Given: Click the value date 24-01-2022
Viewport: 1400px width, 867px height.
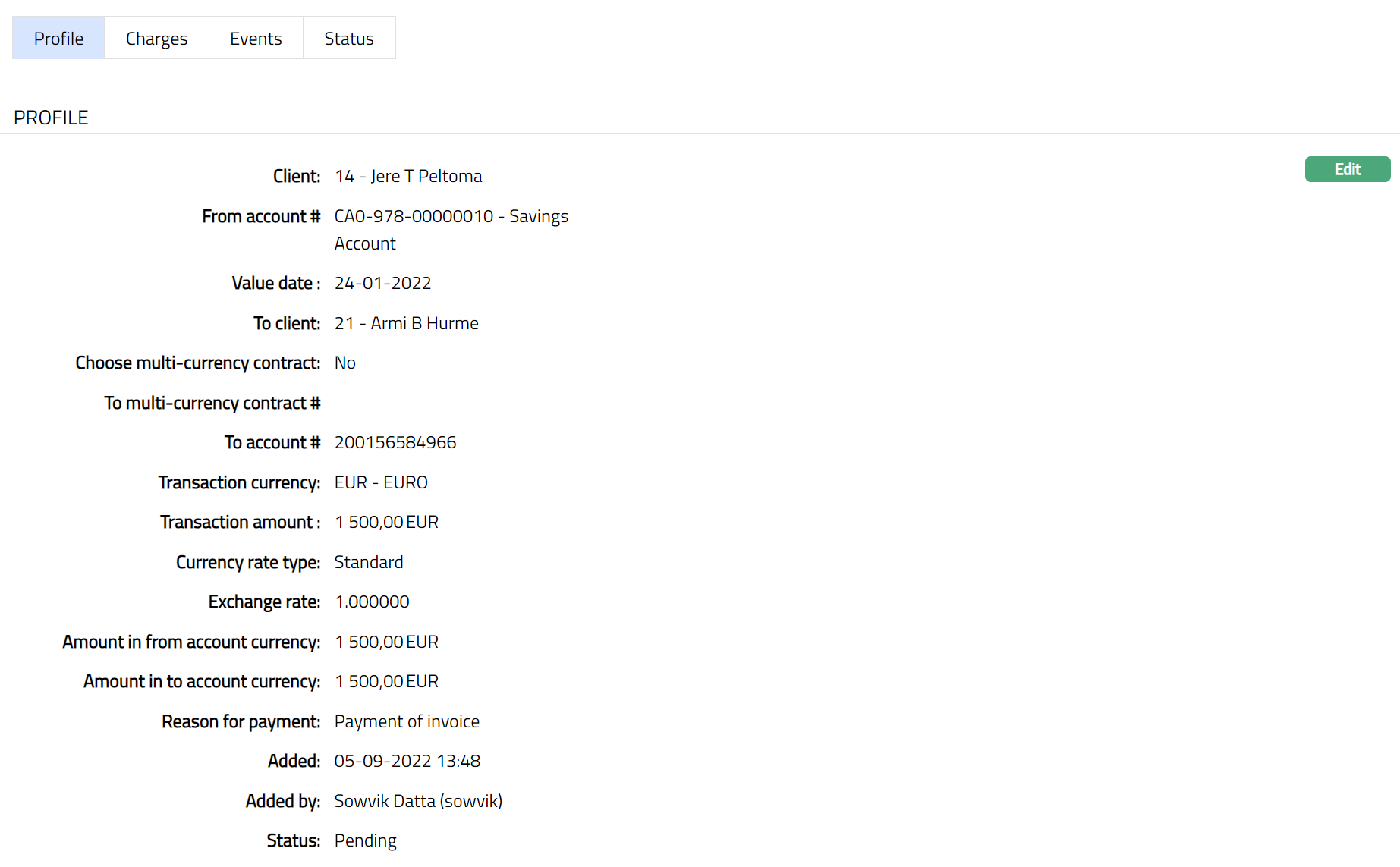Looking at the screenshot, I should [382, 284].
